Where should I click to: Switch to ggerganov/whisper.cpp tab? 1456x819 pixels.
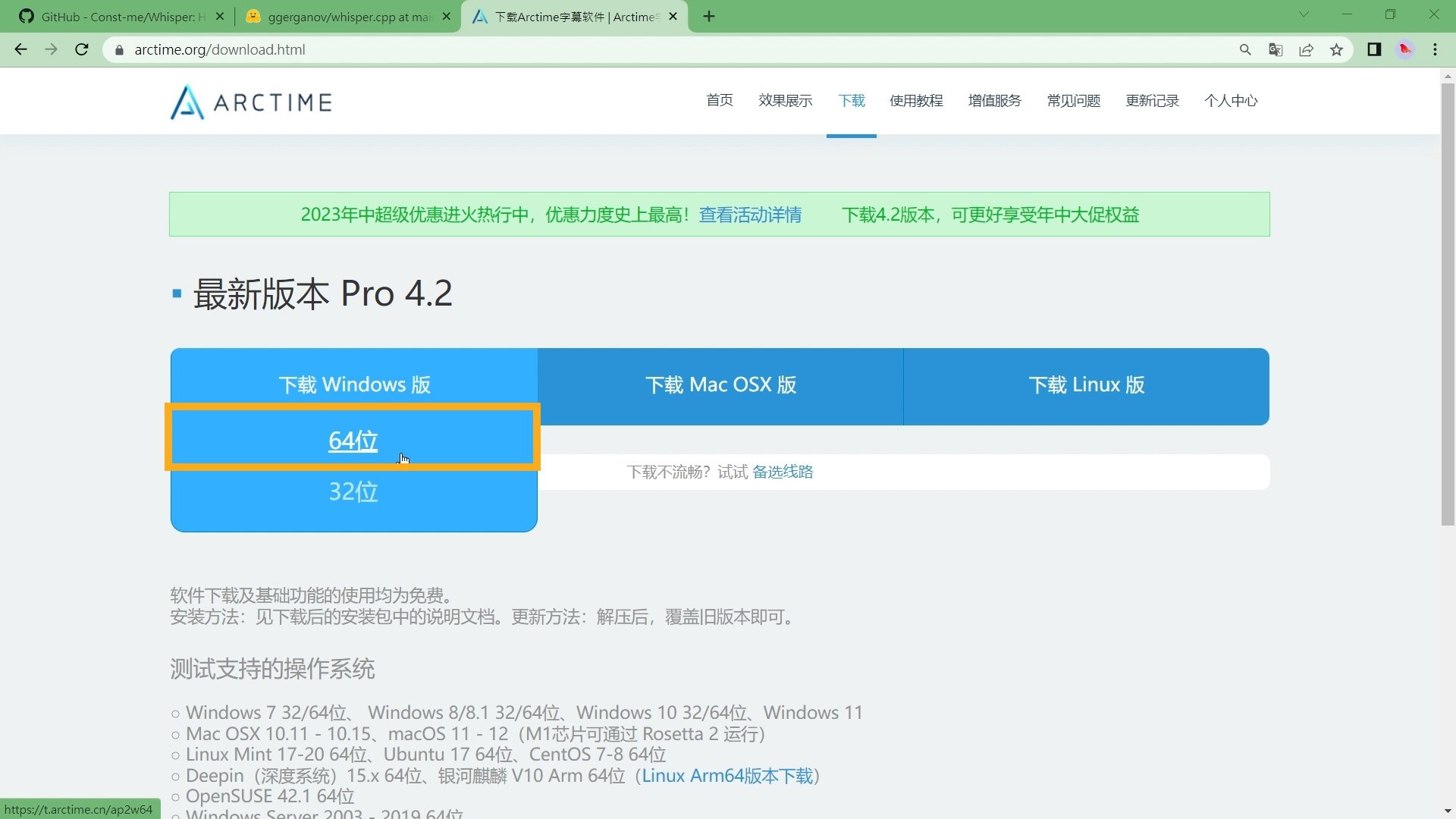(348, 17)
